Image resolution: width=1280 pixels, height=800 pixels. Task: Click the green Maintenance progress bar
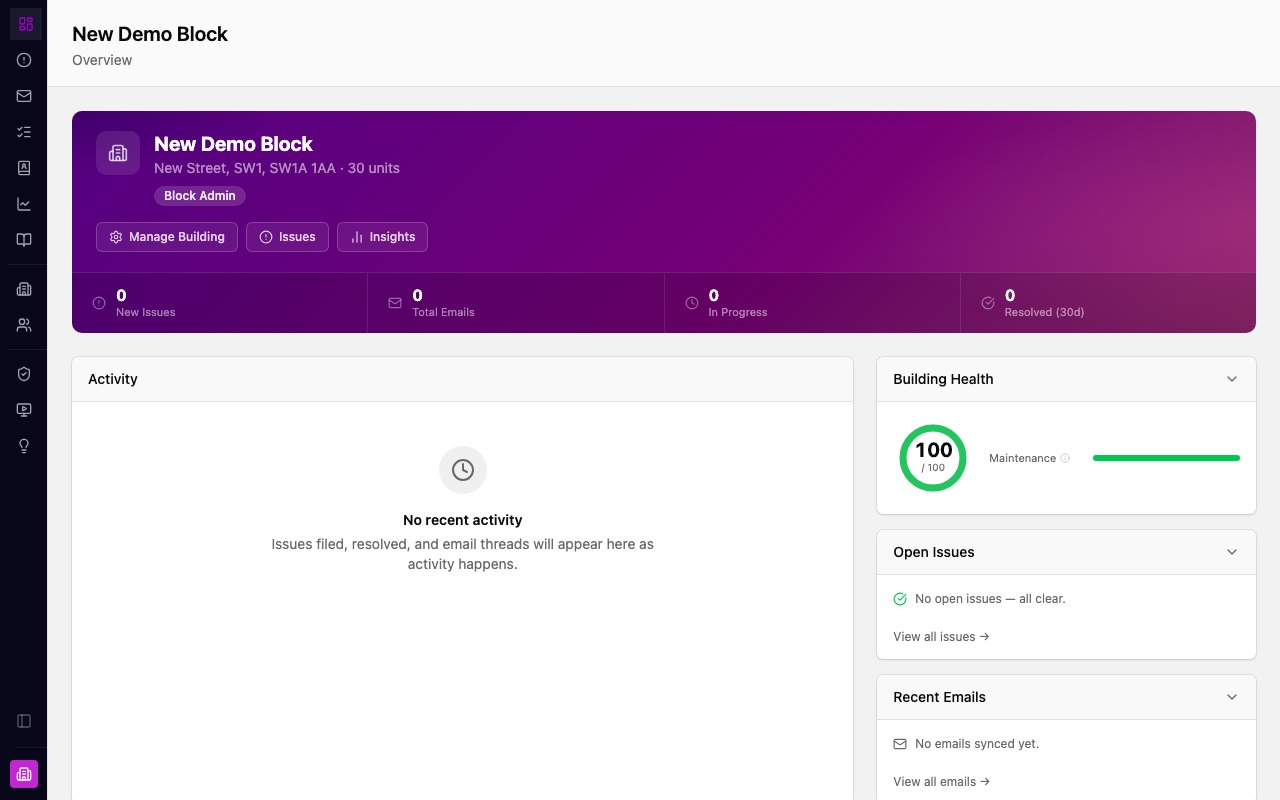coord(1166,458)
